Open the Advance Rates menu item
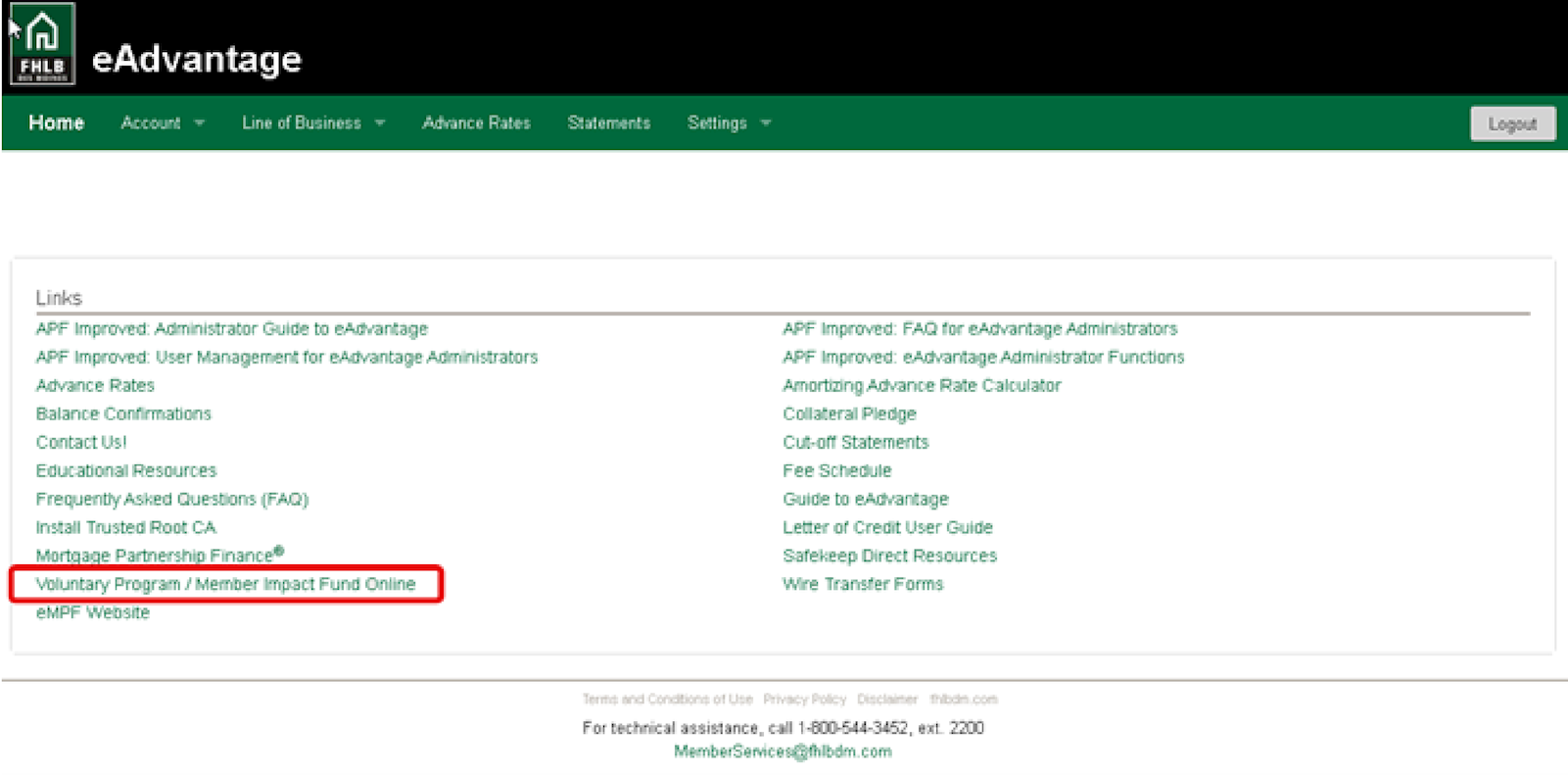1568x776 pixels. tap(476, 122)
